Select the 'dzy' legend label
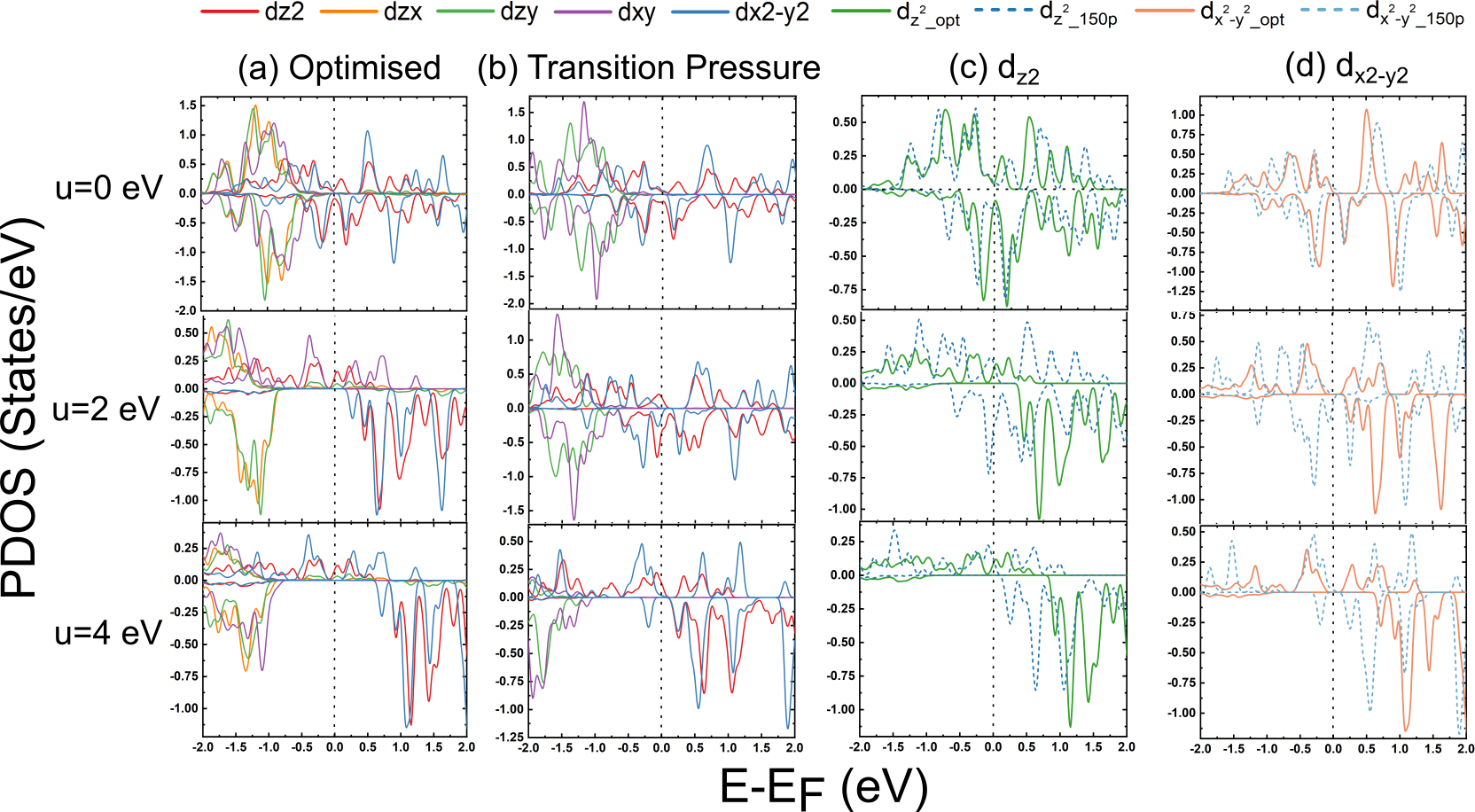 click(519, 12)
